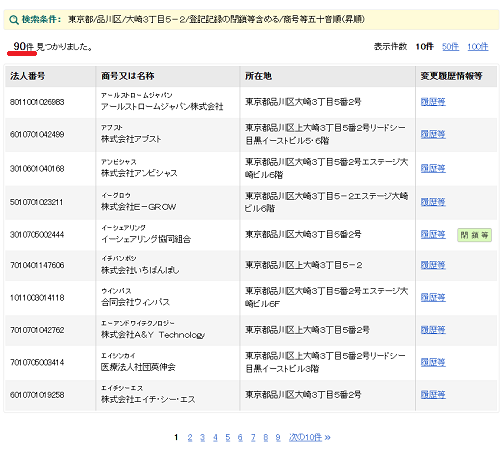Click furigana text エーアンドワイテクノロジー

138,323
